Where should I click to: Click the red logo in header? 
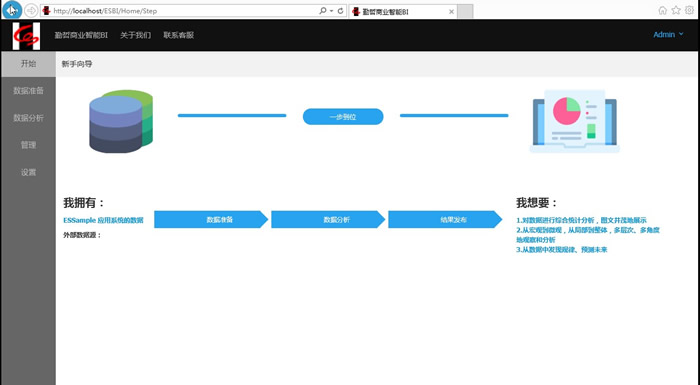[26, 36]
